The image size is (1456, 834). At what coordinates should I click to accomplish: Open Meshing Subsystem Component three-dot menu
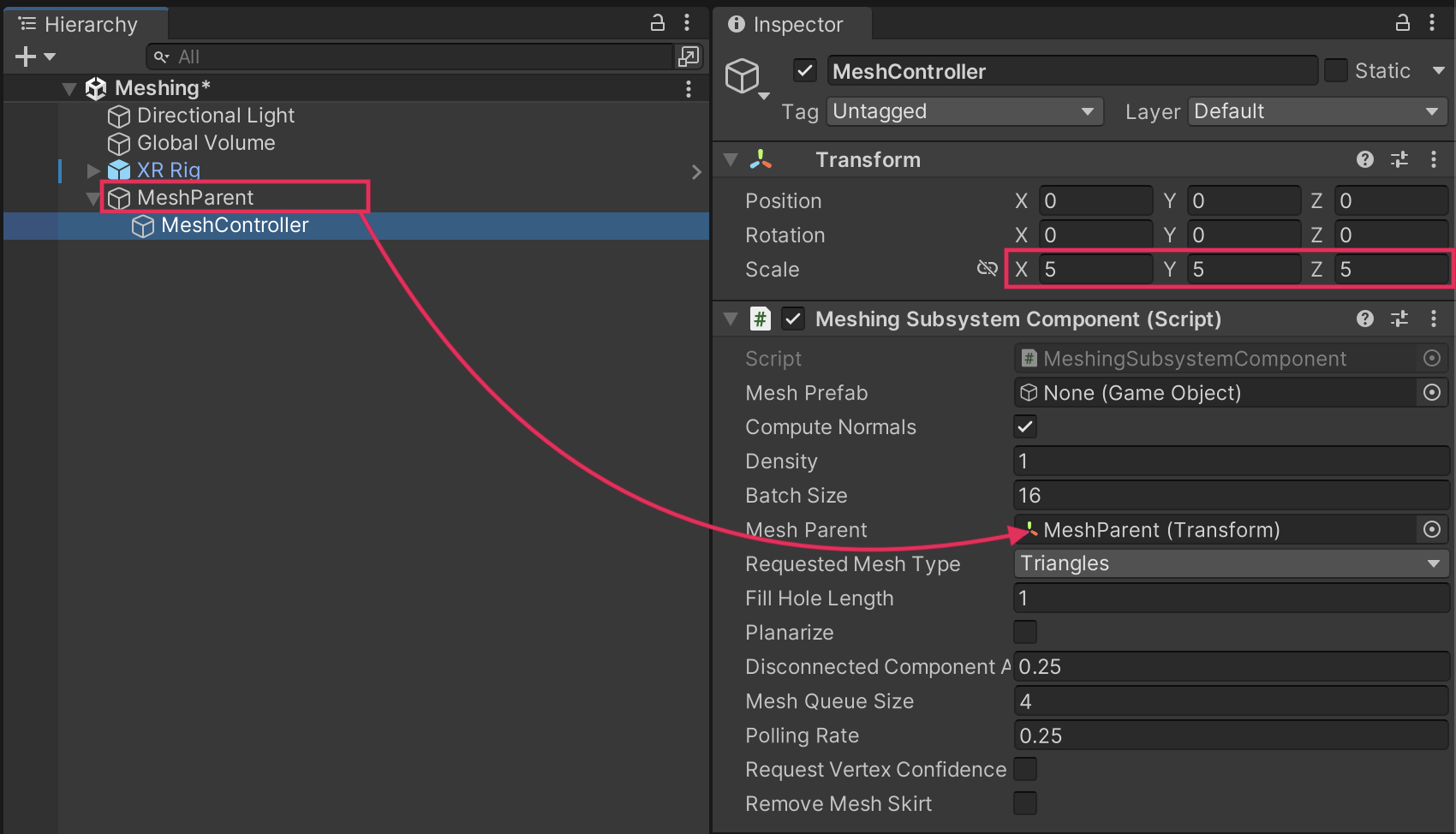coord(1433,319)
